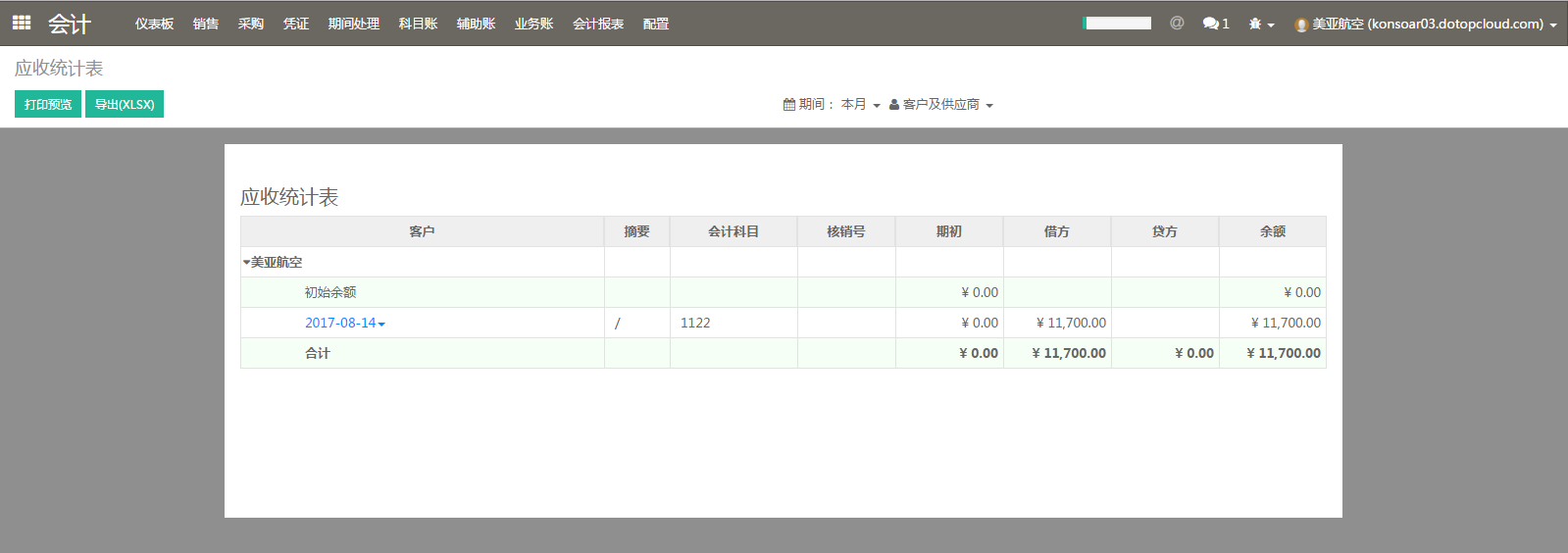This screenshot has height=553, width=1568.
Task: Open the 采购 menu
Action: point(251,24)
